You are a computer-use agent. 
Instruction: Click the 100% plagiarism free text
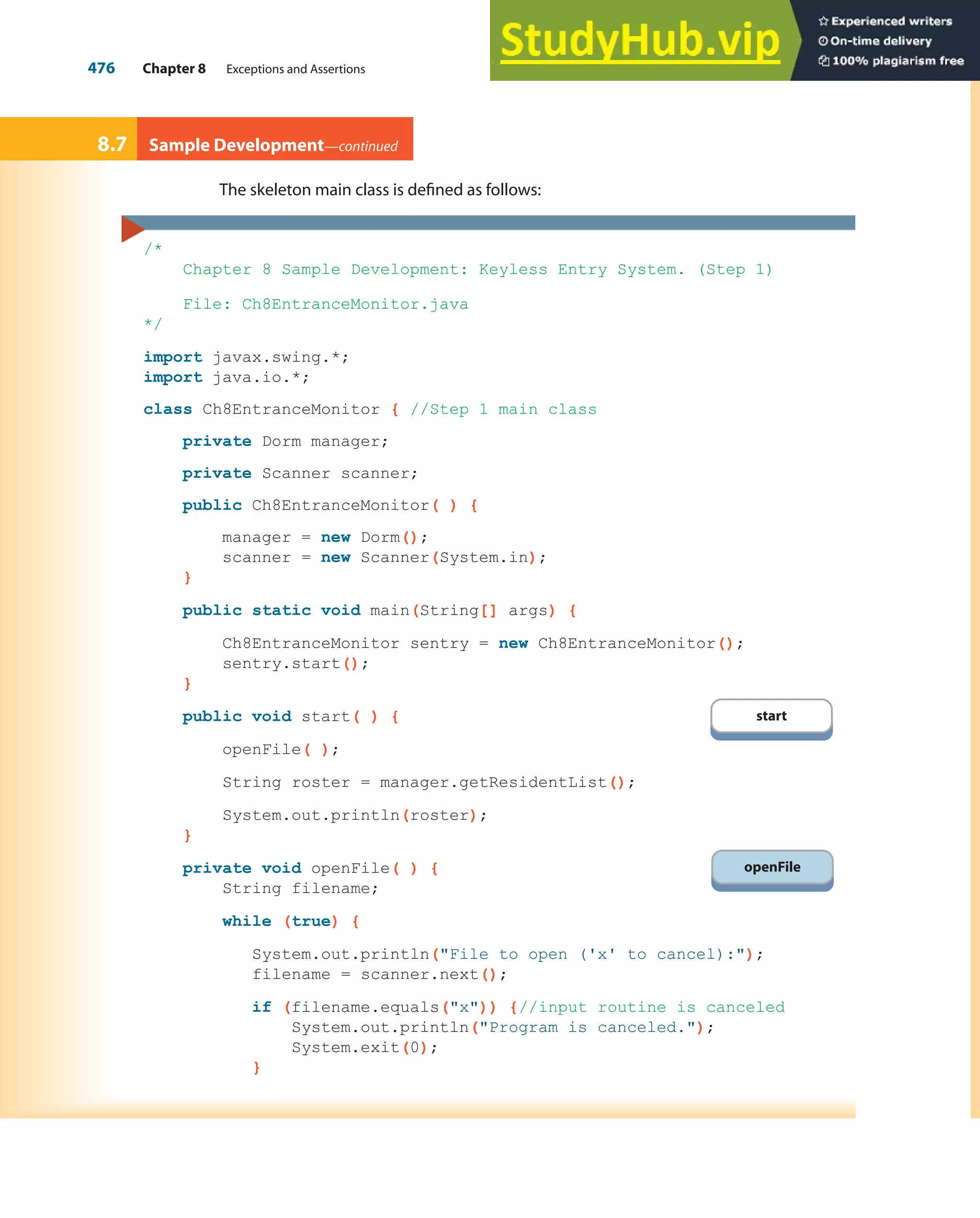click(898, 61)
